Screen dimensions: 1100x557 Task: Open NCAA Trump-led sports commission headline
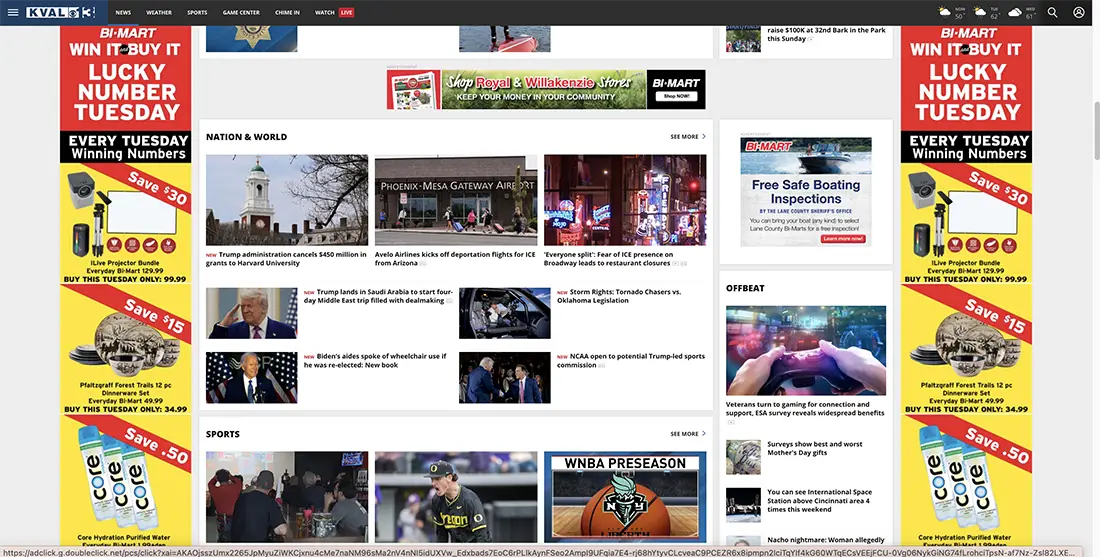pos(631,361)
